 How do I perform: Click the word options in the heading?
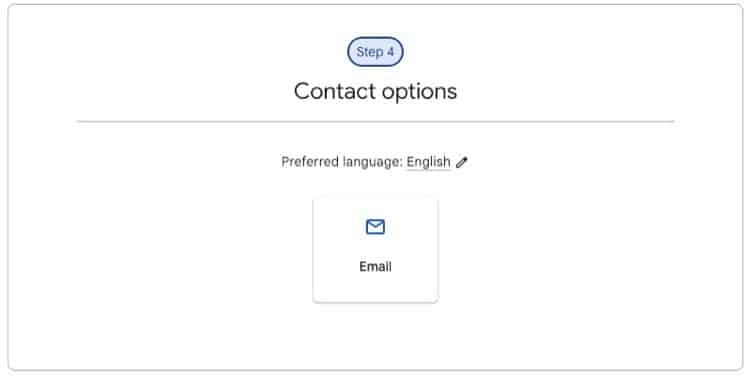tap(419, 92)
